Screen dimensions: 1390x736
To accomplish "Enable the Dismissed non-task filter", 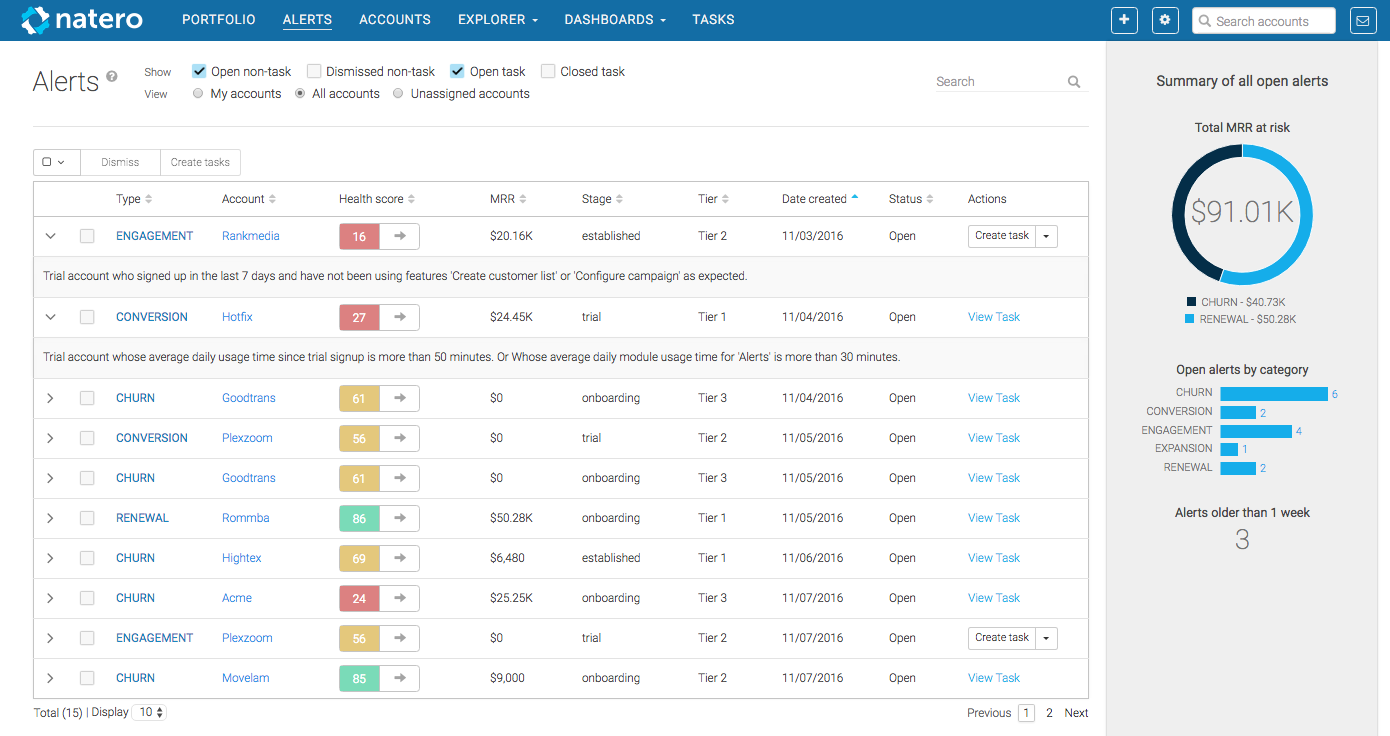I will click(314, 71).
